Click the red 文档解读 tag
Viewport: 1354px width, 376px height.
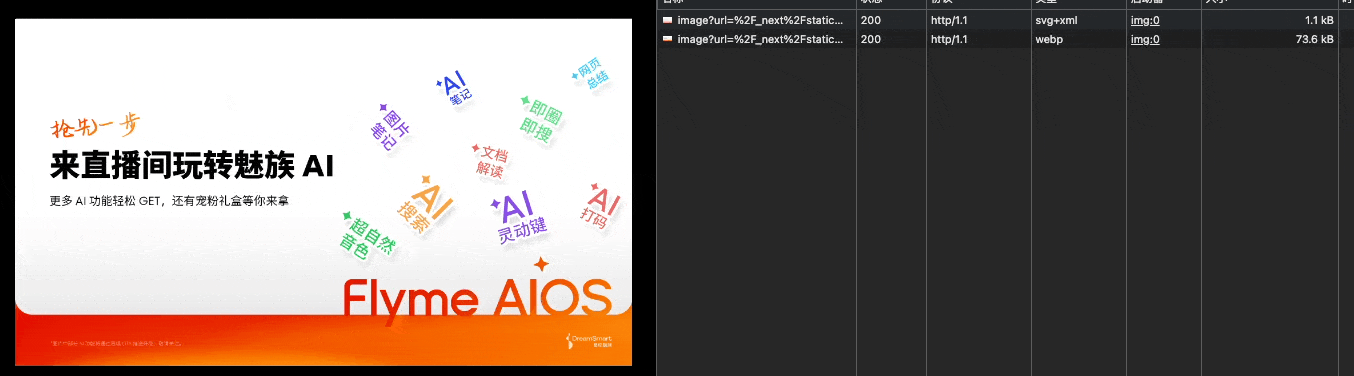(490, 162)
